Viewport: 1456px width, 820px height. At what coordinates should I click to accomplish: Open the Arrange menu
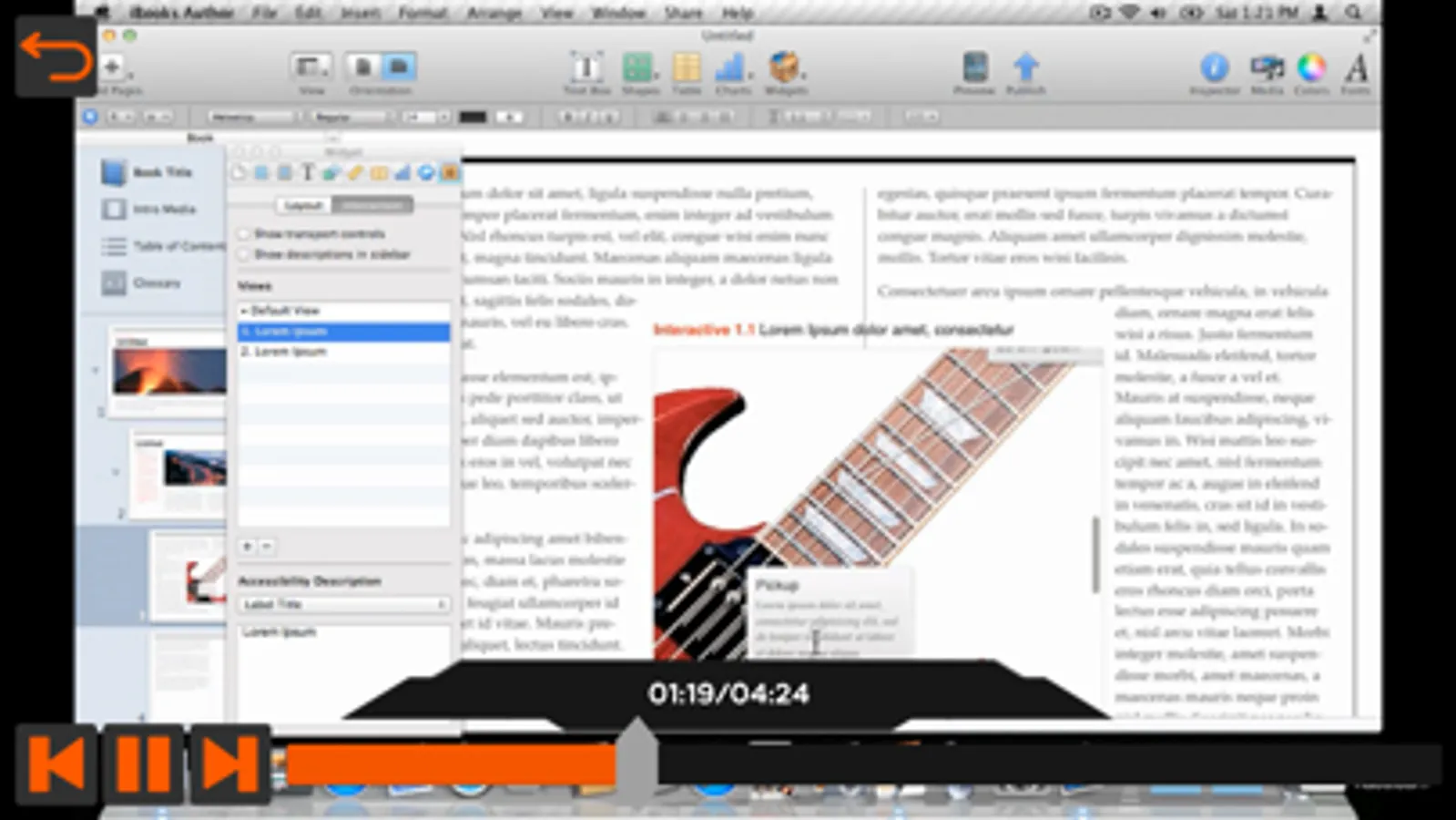494,13
